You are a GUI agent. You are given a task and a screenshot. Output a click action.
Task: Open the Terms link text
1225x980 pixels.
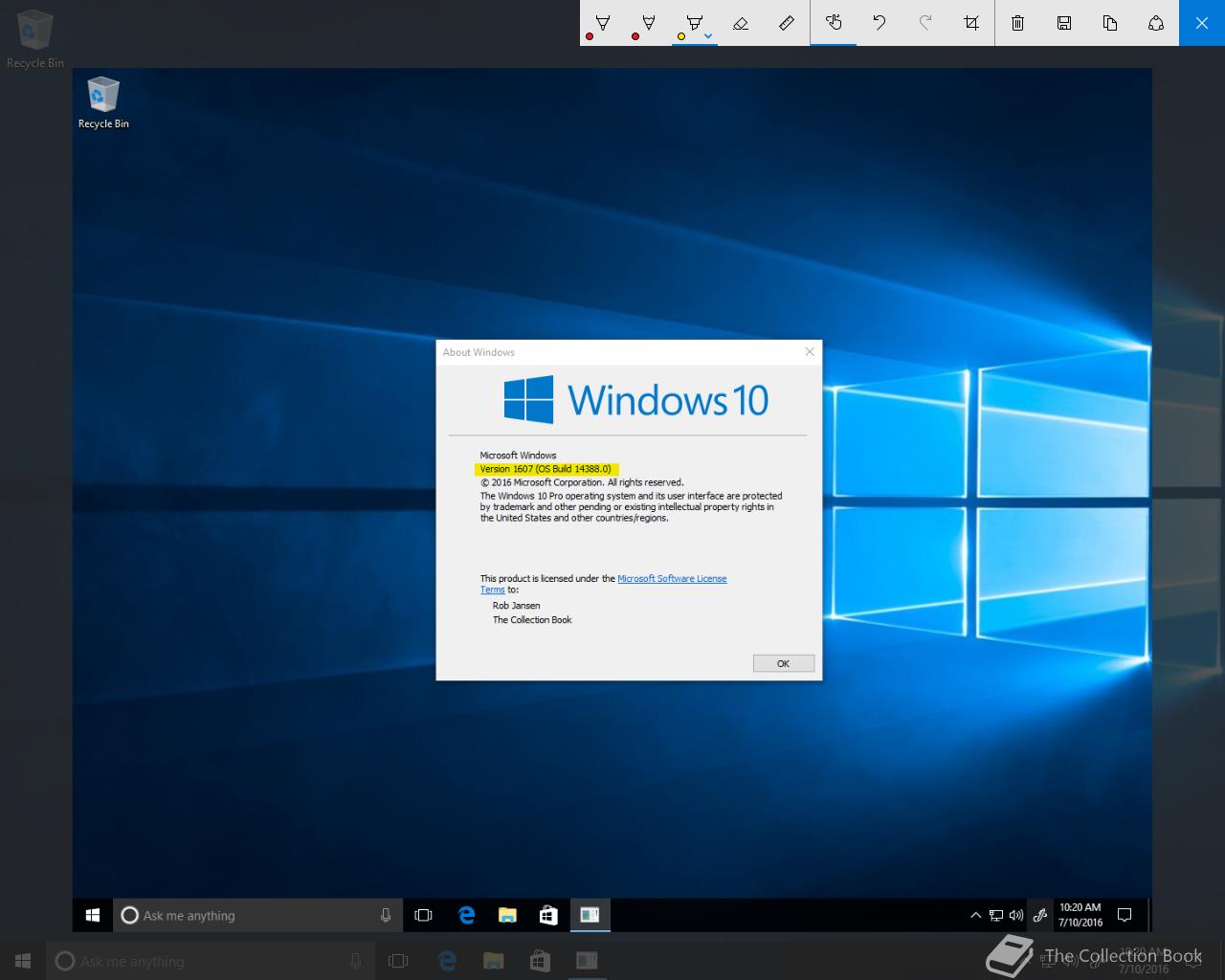pyautogui.click(x=492, y=590)
